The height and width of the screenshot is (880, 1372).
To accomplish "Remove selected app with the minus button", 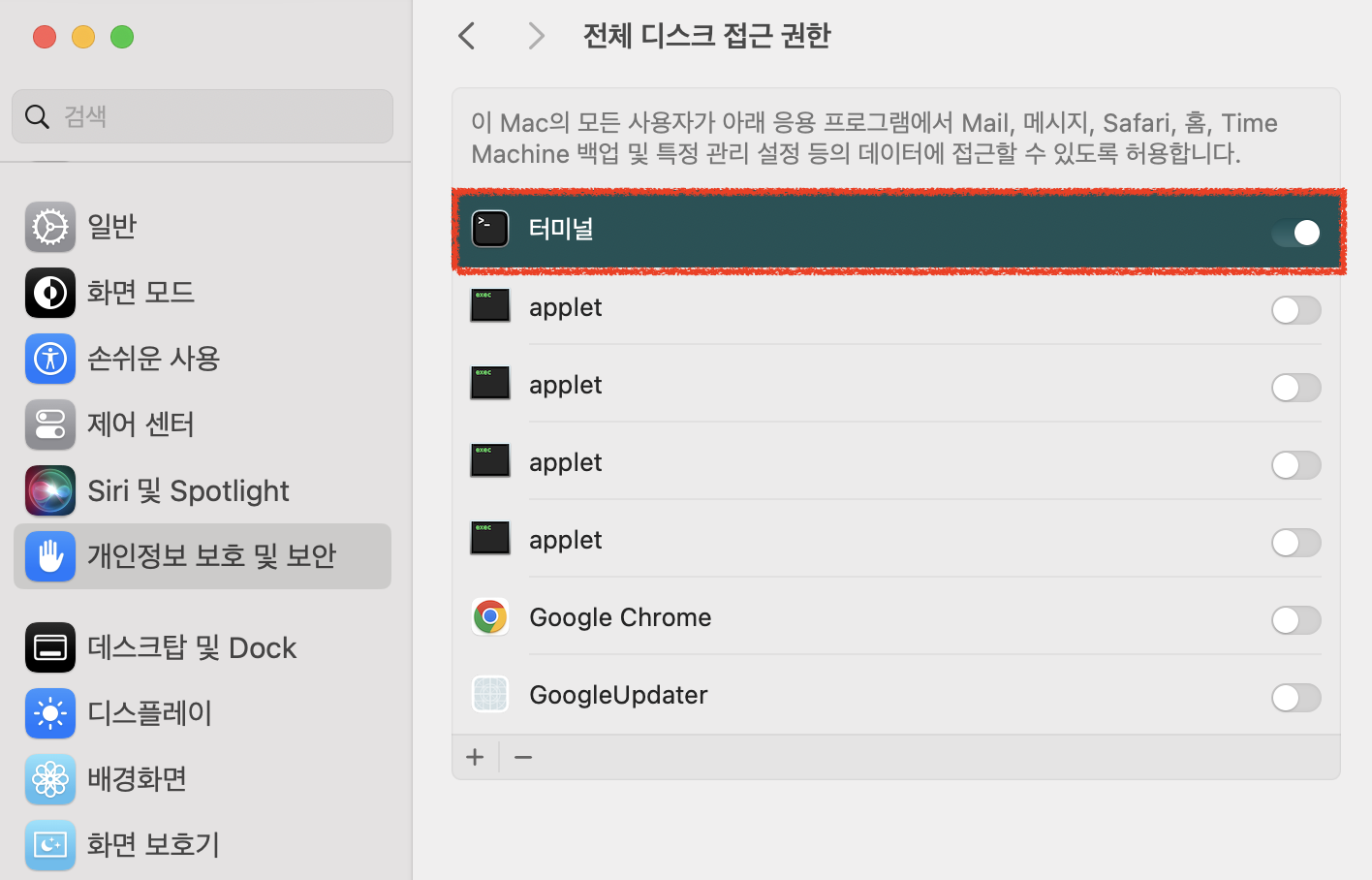I will 523,757.
